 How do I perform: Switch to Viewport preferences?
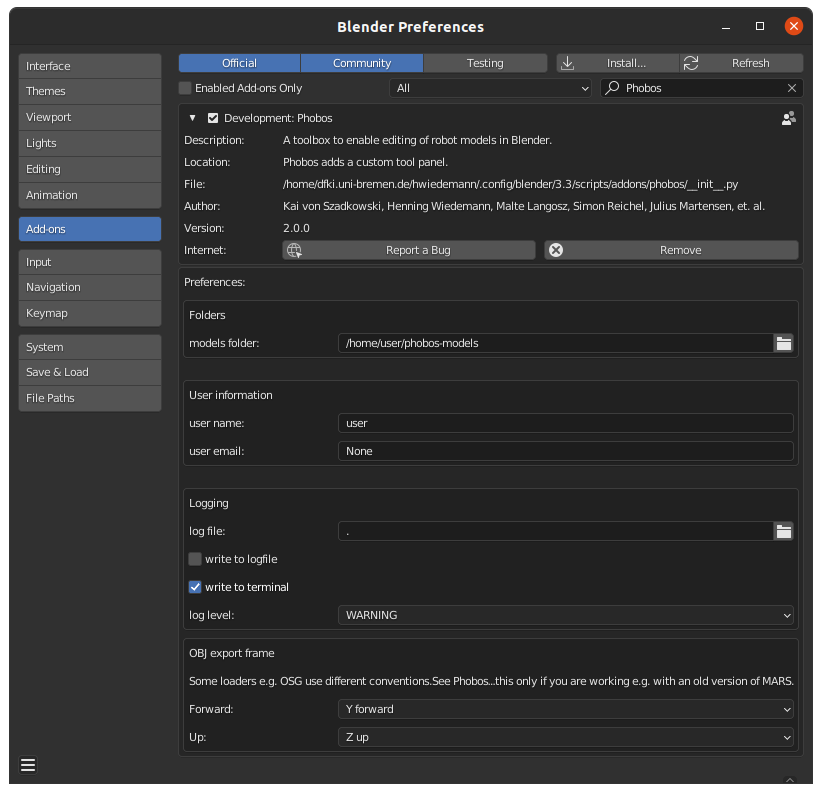point(90,117)
